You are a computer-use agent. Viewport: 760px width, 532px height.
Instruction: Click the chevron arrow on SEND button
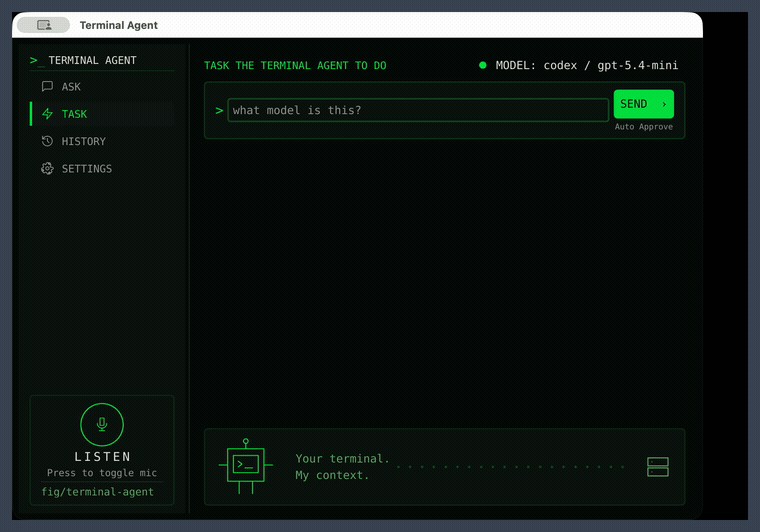coord(664,104)
